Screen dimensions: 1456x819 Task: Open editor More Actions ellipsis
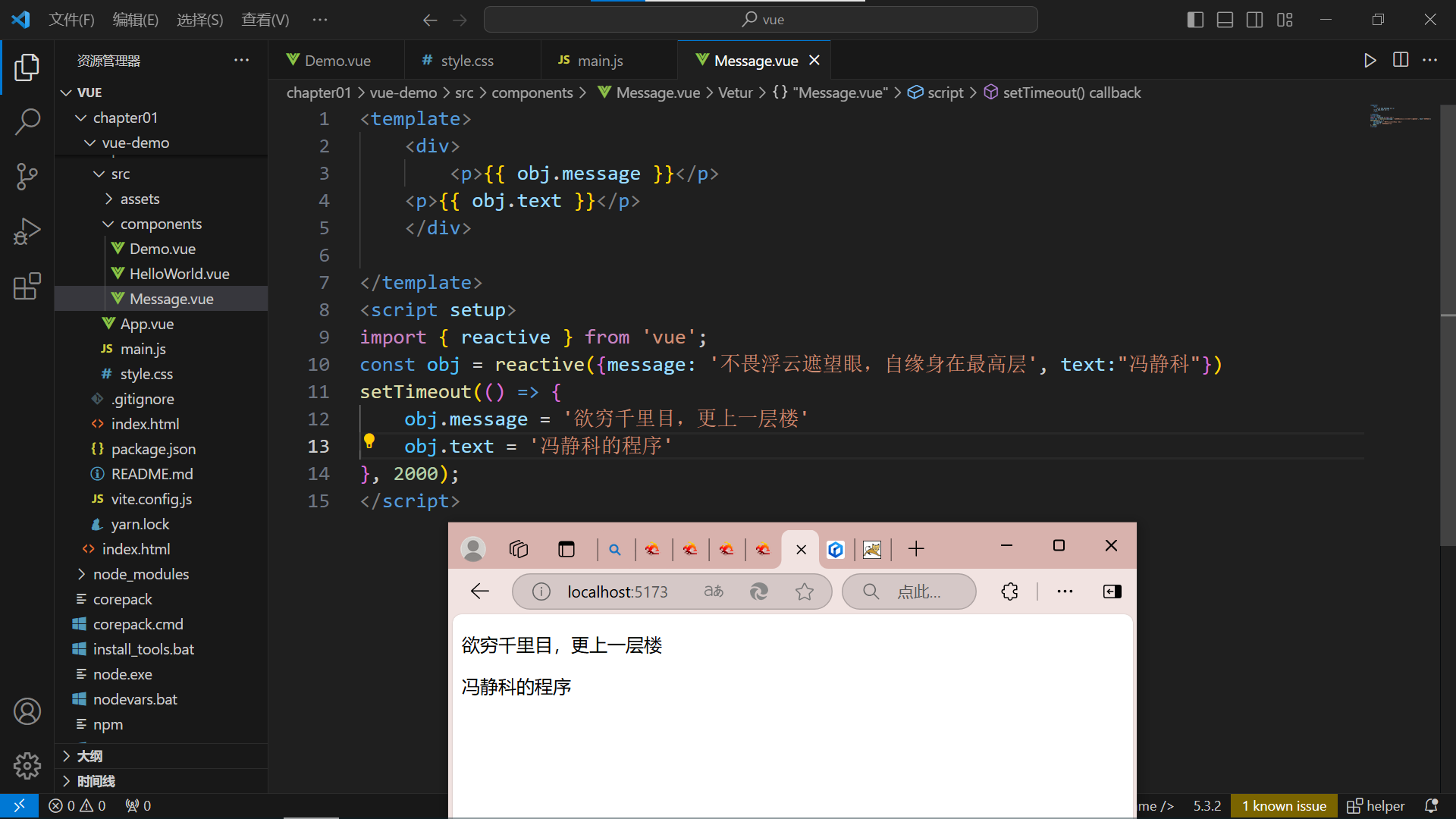point(1430,60)
